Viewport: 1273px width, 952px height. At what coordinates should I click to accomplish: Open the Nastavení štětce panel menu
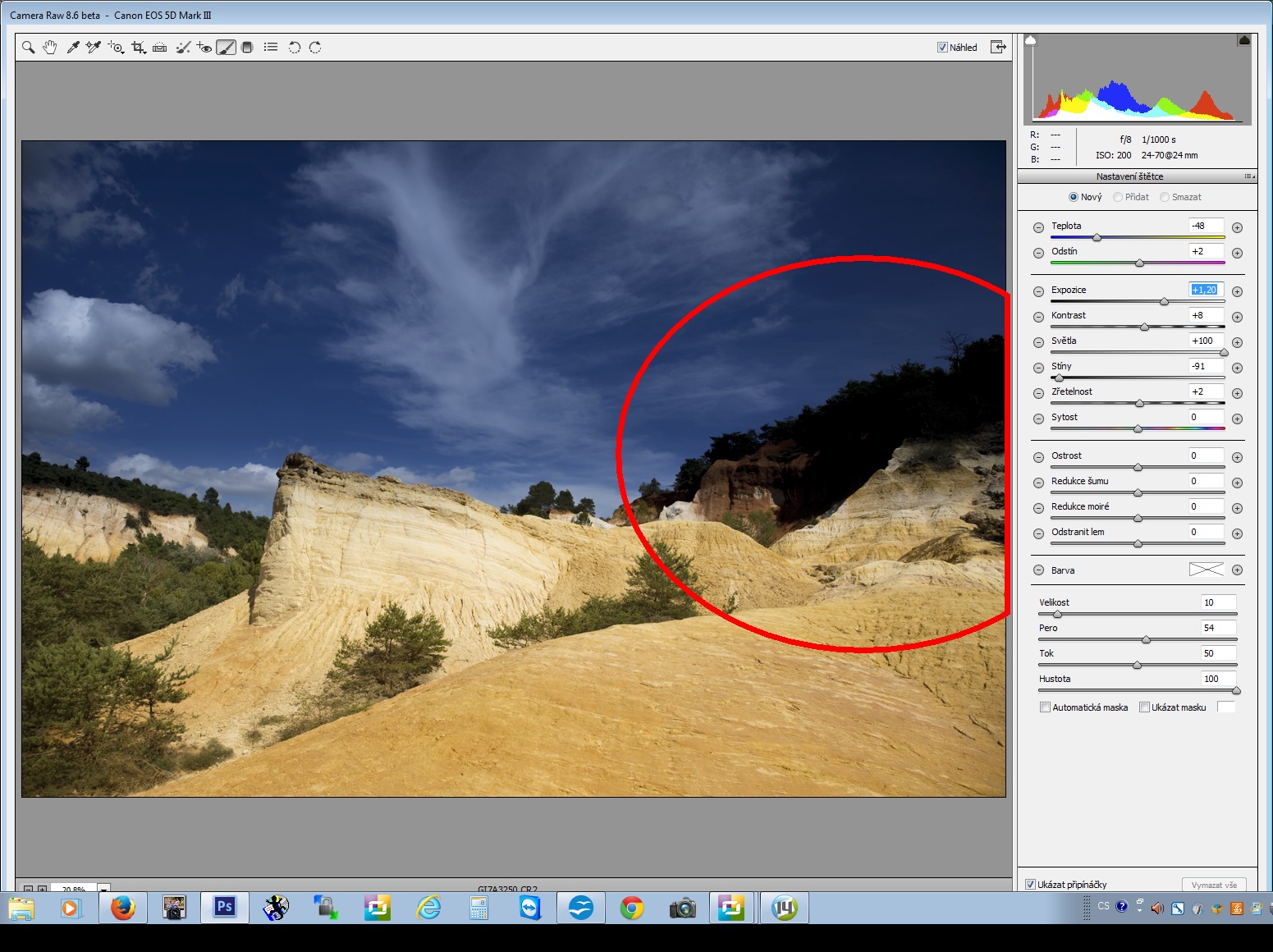pyautogui.click(x=1249, y=176)
